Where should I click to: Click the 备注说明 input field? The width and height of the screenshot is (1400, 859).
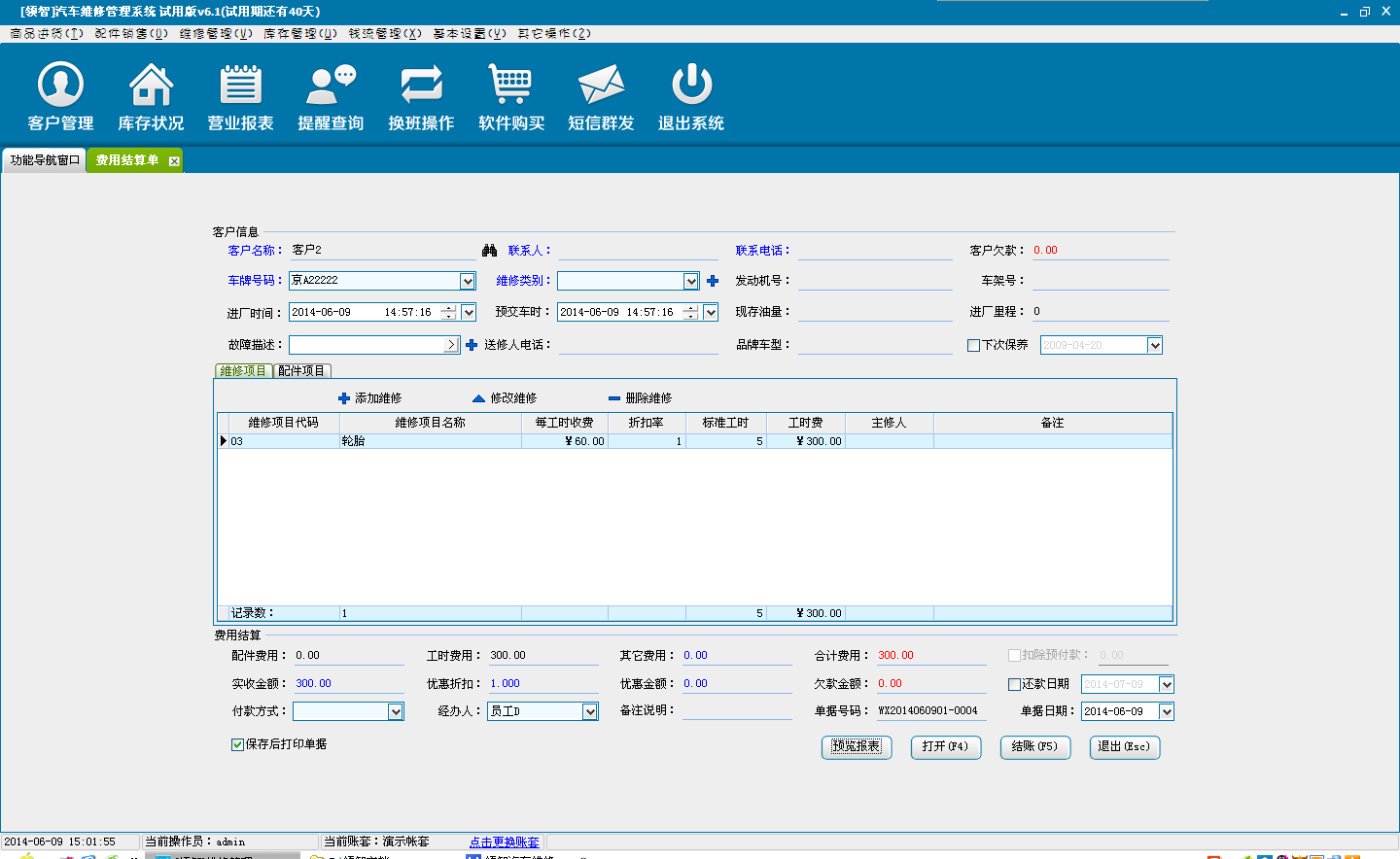pos(737,710)
